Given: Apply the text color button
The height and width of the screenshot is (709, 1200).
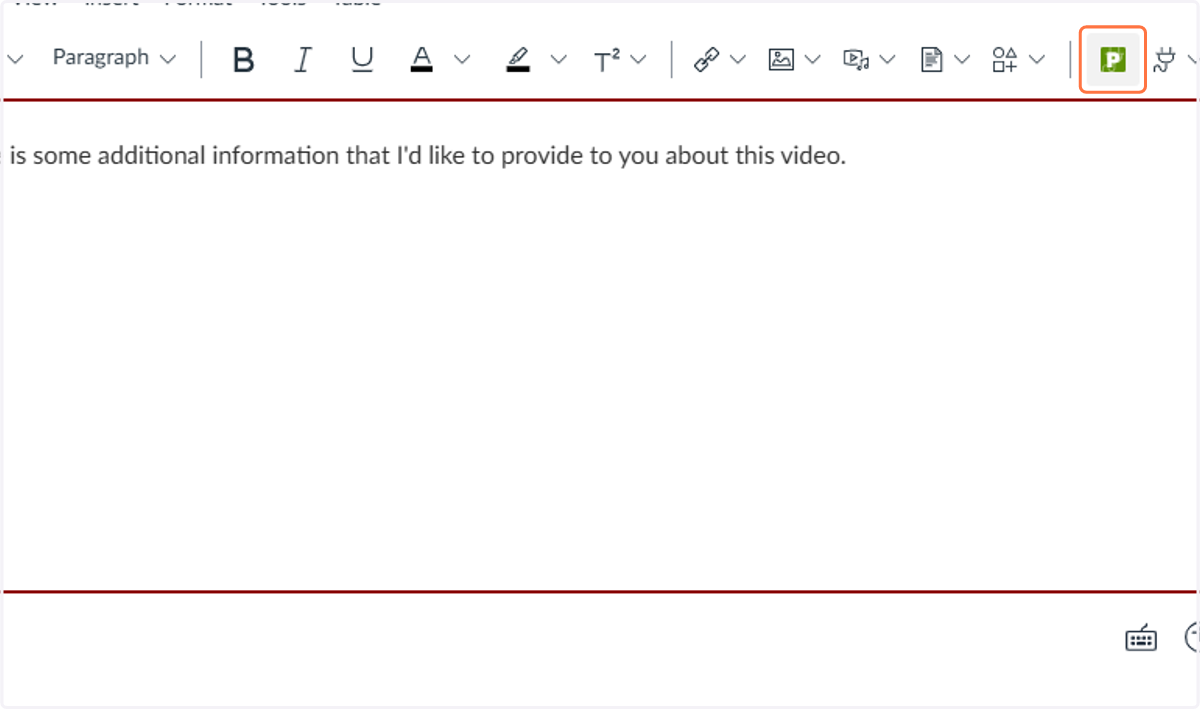Looking at the screenshot, I should click(x=422, y=60).
